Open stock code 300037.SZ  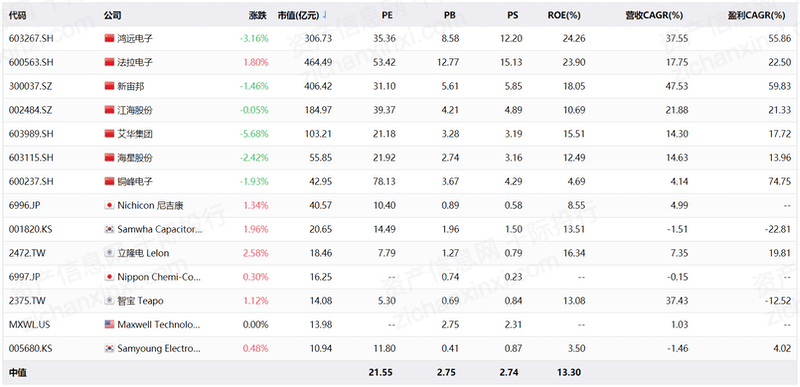pyautogui.click(x=30, y=86)
